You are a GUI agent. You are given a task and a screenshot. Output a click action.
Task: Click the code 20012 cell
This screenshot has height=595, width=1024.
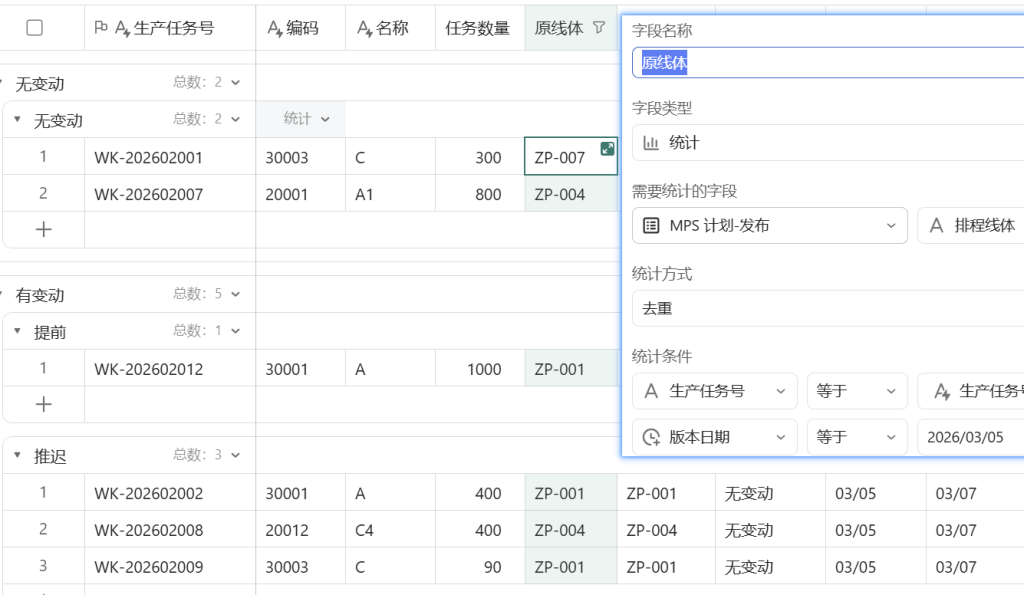pos(300,529)
